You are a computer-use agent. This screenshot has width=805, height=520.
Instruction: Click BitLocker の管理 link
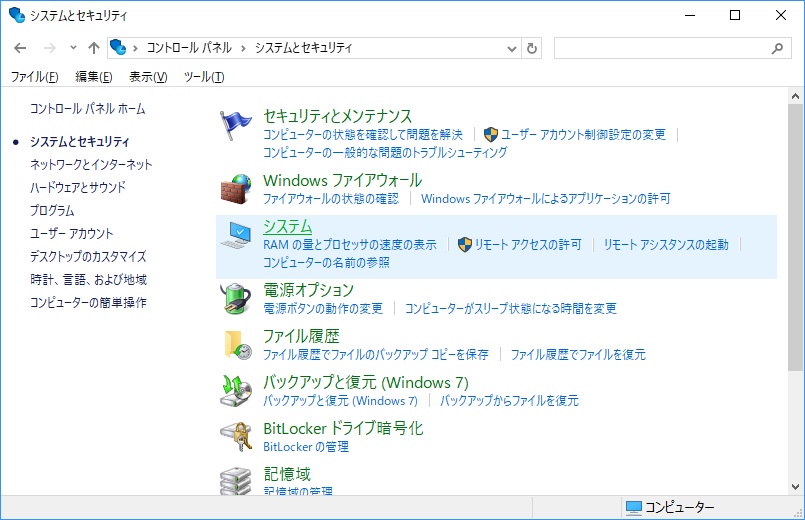pos(306,447)
